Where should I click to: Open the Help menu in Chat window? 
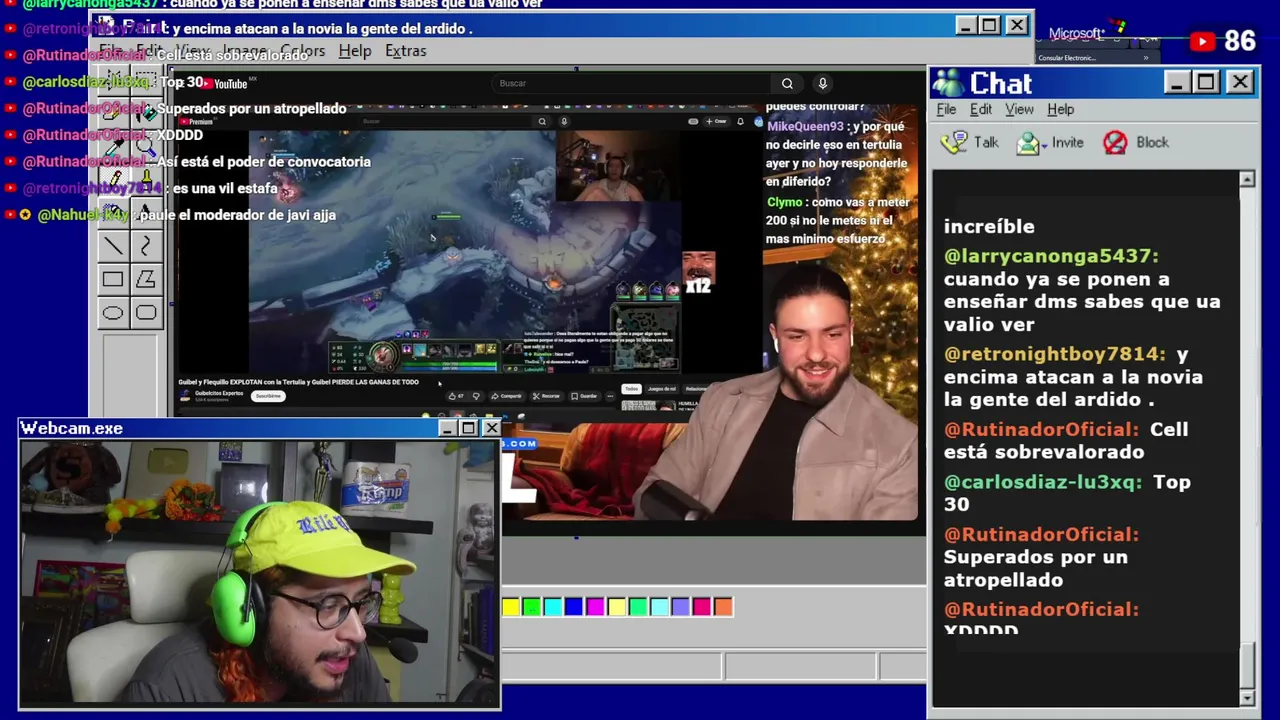point(1060,109)
